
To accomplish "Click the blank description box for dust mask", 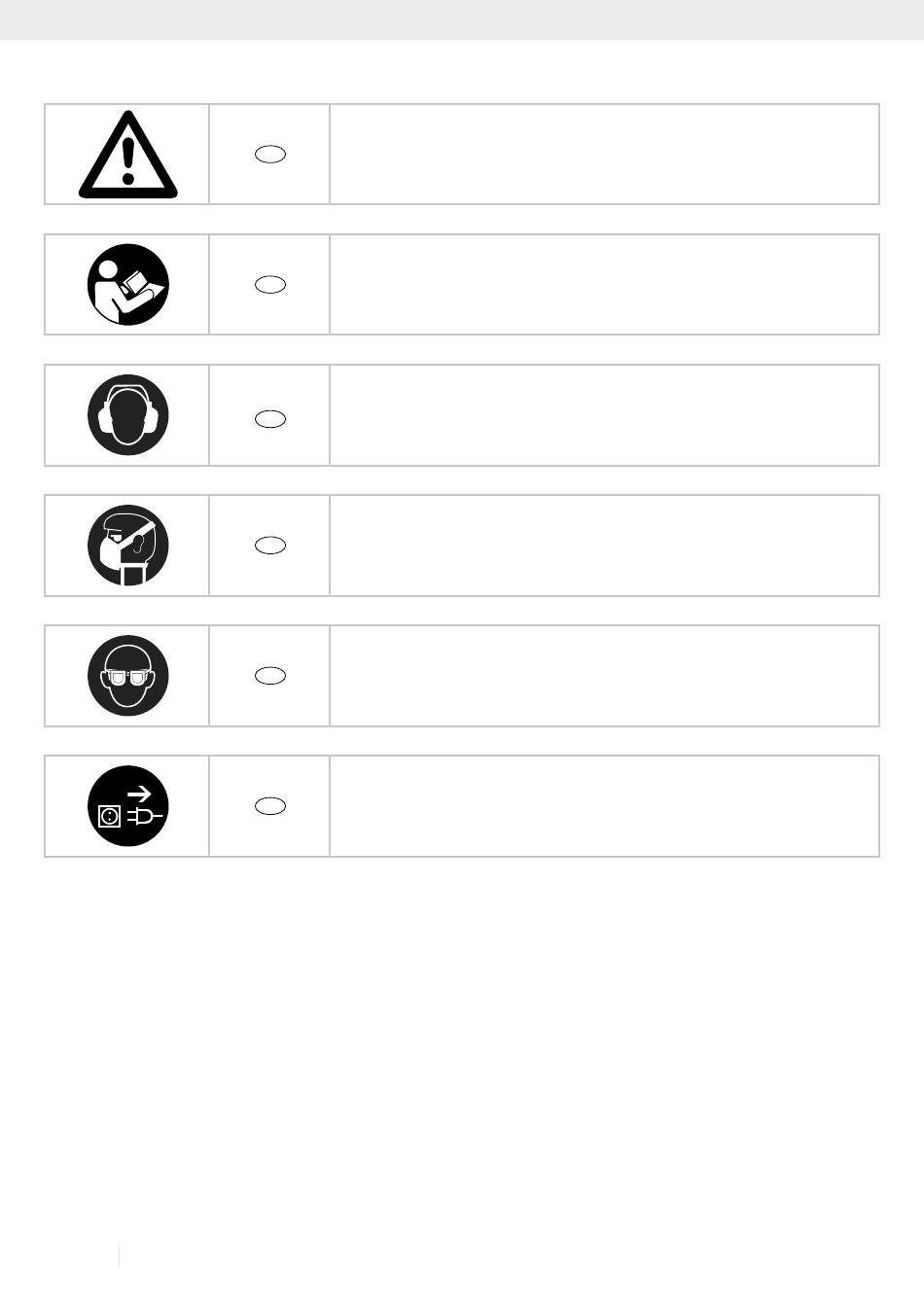I will tap(604, 546).
